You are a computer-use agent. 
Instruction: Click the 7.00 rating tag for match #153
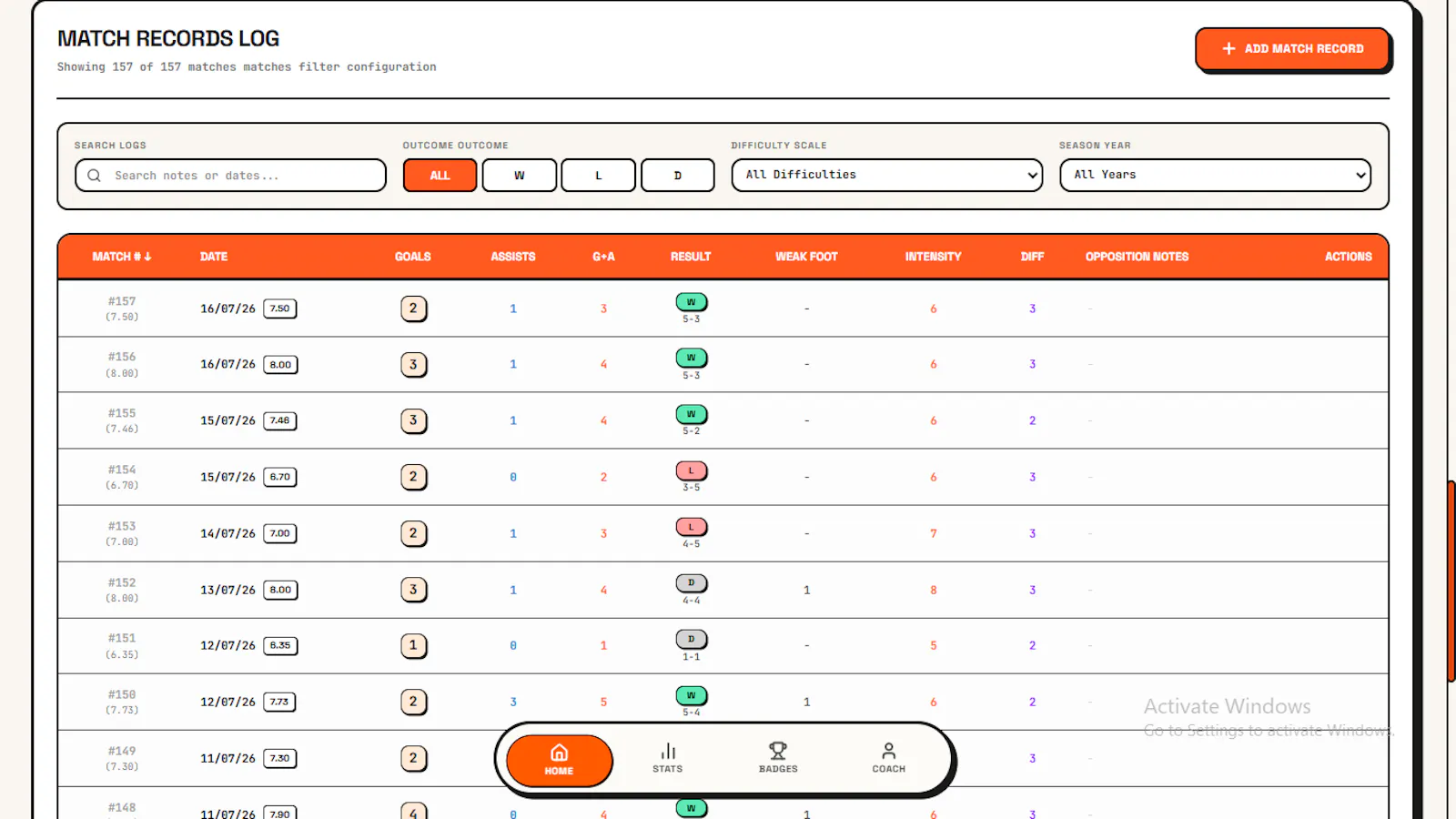pos(280,533)
